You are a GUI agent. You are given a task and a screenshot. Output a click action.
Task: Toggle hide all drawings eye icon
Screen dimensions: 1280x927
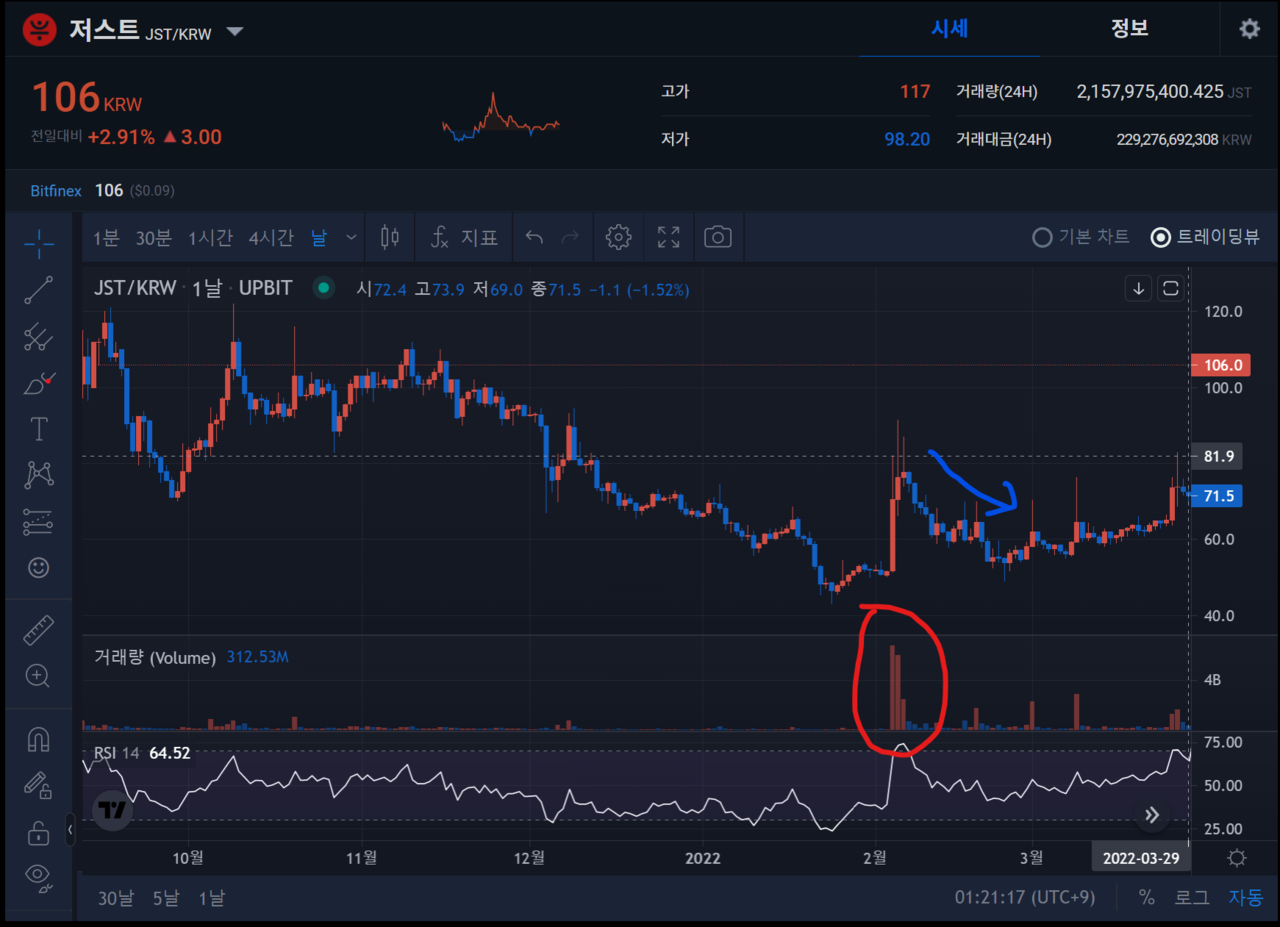pos(39,877)
